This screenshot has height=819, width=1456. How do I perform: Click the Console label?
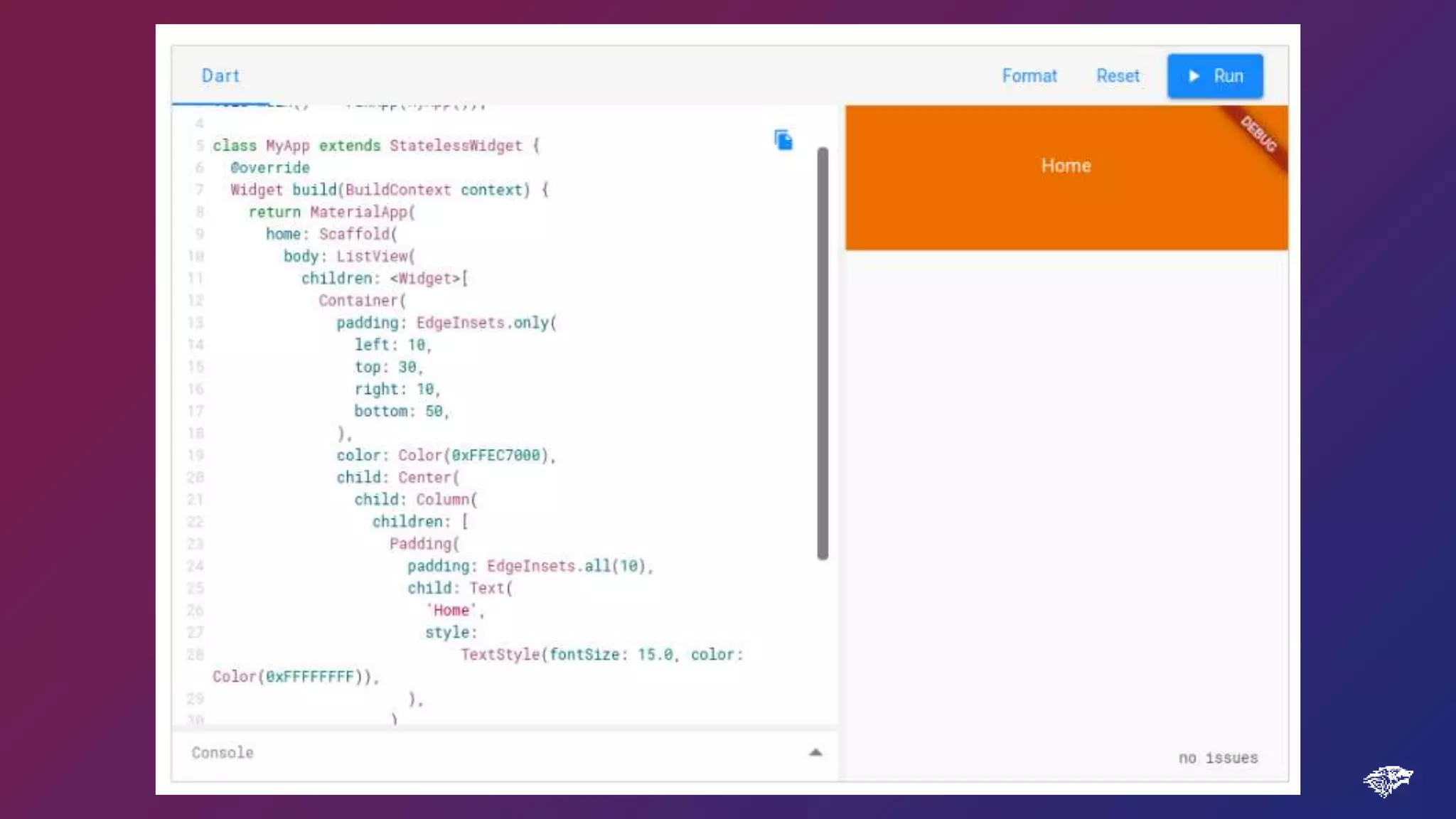pyautogui.click(x=222, y=752)
